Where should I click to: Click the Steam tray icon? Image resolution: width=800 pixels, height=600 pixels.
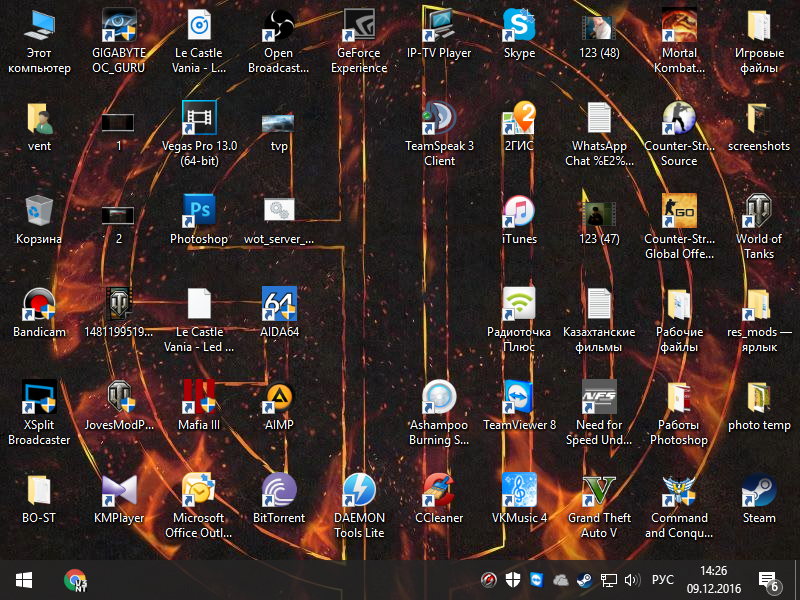(x=584, y=580)
